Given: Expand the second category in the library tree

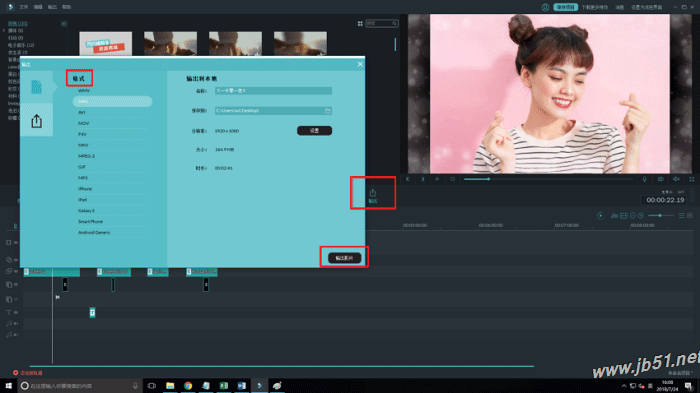Looking at the screenshot, I should (x=4, y=31).
